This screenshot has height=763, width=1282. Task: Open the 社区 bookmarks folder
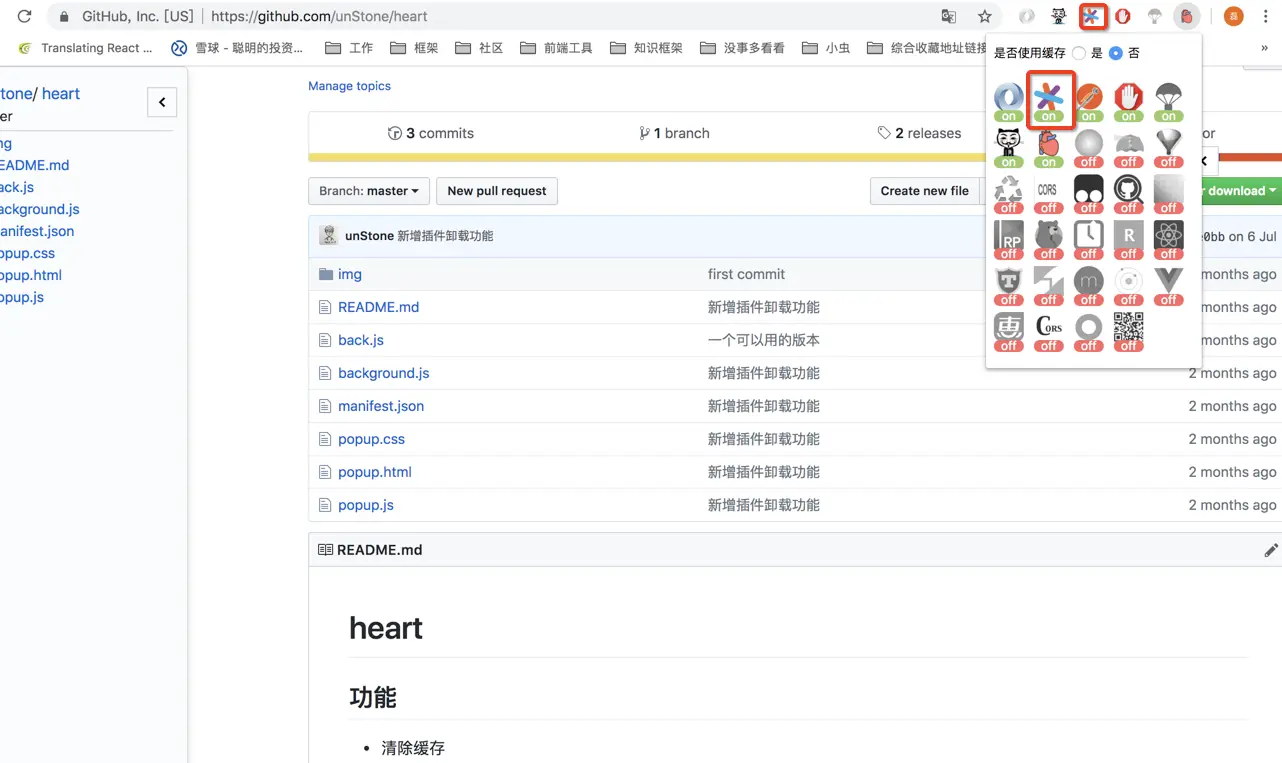pyautogui.click(x=479, y=48)
